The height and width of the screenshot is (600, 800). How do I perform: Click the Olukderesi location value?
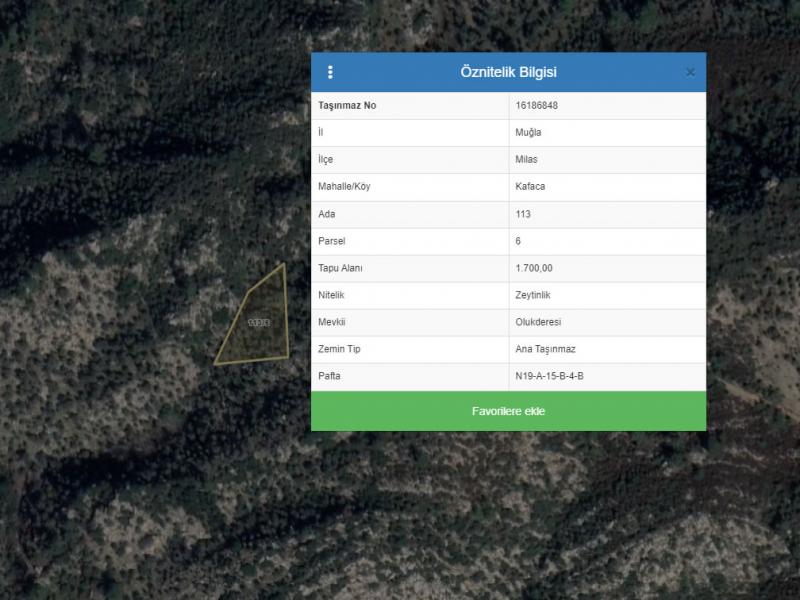(x=538, y=322)
